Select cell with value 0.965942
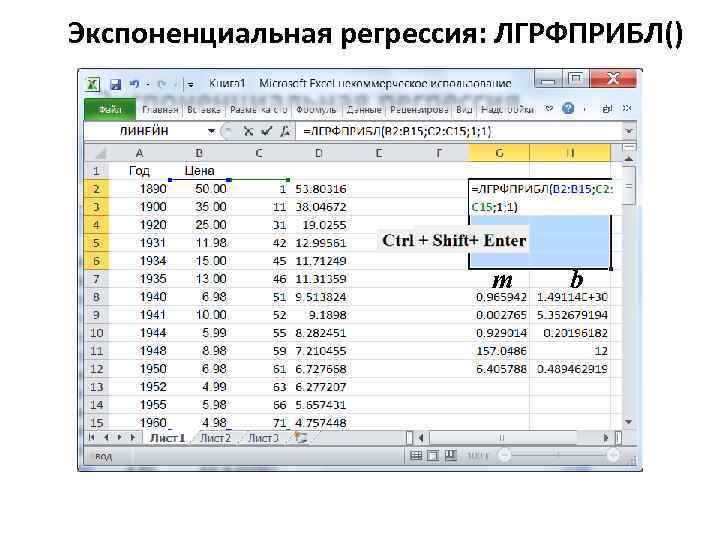 pyautogui.click(x=499, y=297)
